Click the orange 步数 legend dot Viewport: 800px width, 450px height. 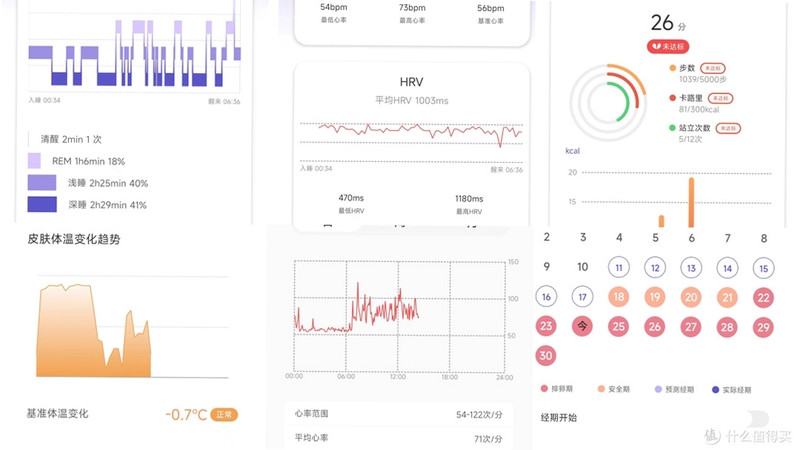pos(672,67)
